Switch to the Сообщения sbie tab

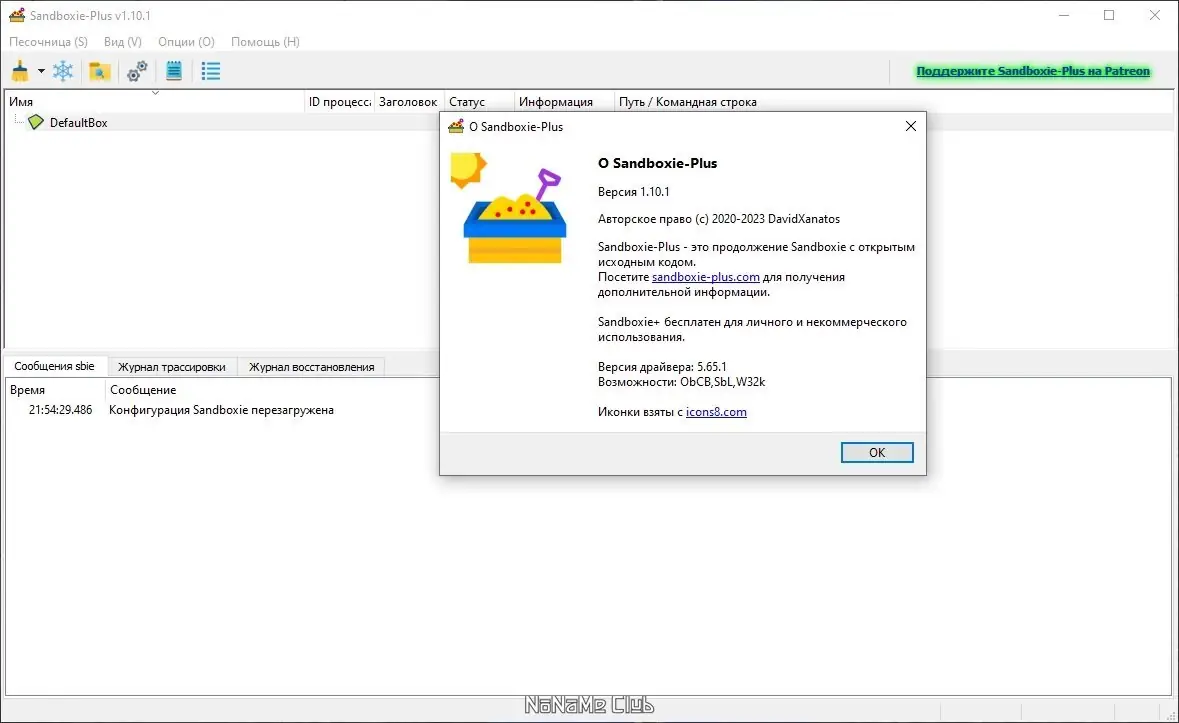click(54, 366)
